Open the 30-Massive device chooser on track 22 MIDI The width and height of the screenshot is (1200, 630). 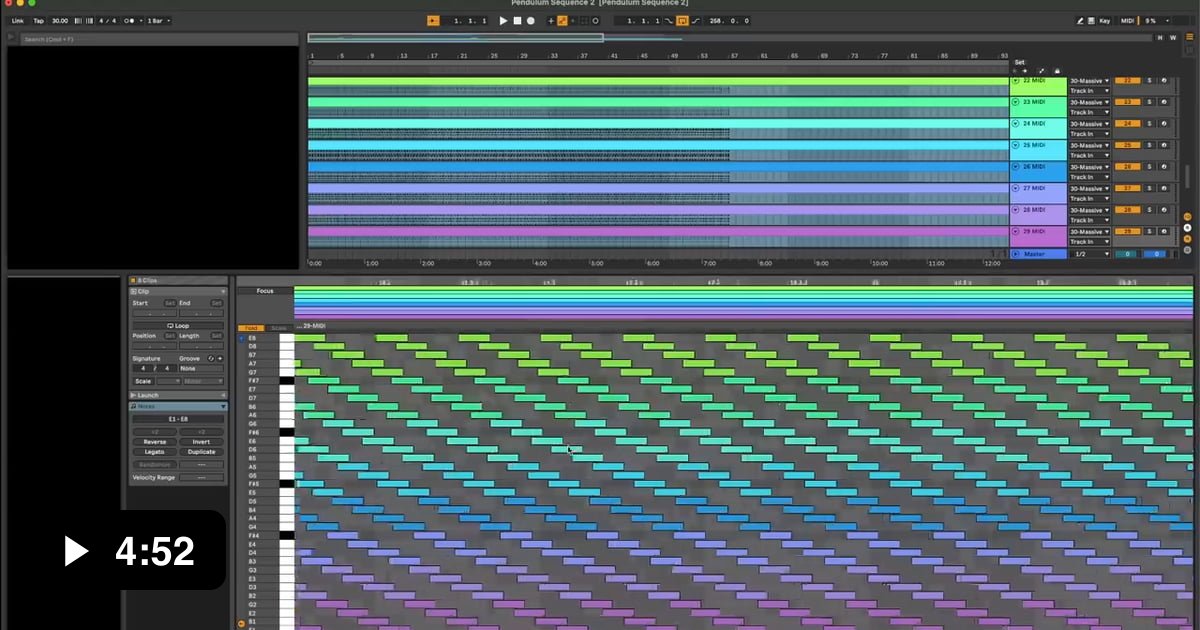(1090, 82)
